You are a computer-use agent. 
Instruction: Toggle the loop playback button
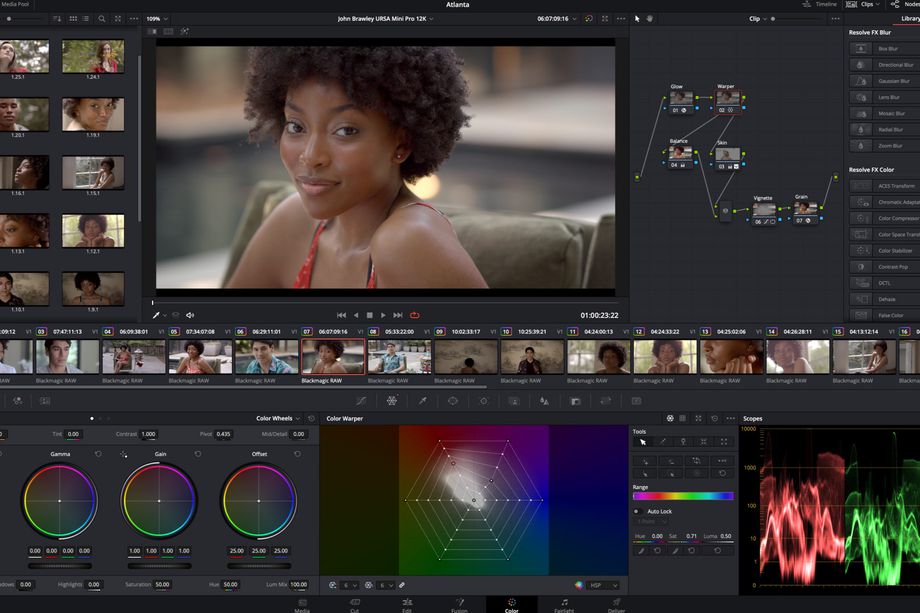(414, 315)
